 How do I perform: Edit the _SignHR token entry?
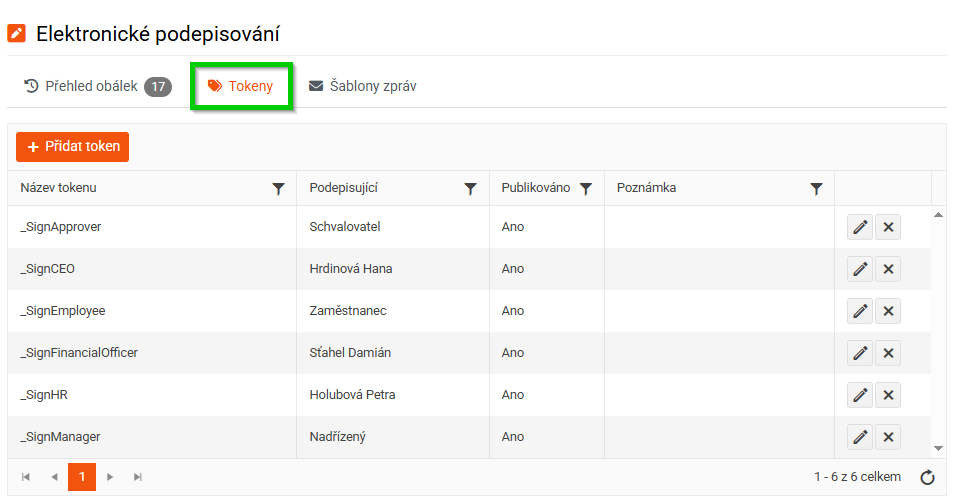(860, 395)
